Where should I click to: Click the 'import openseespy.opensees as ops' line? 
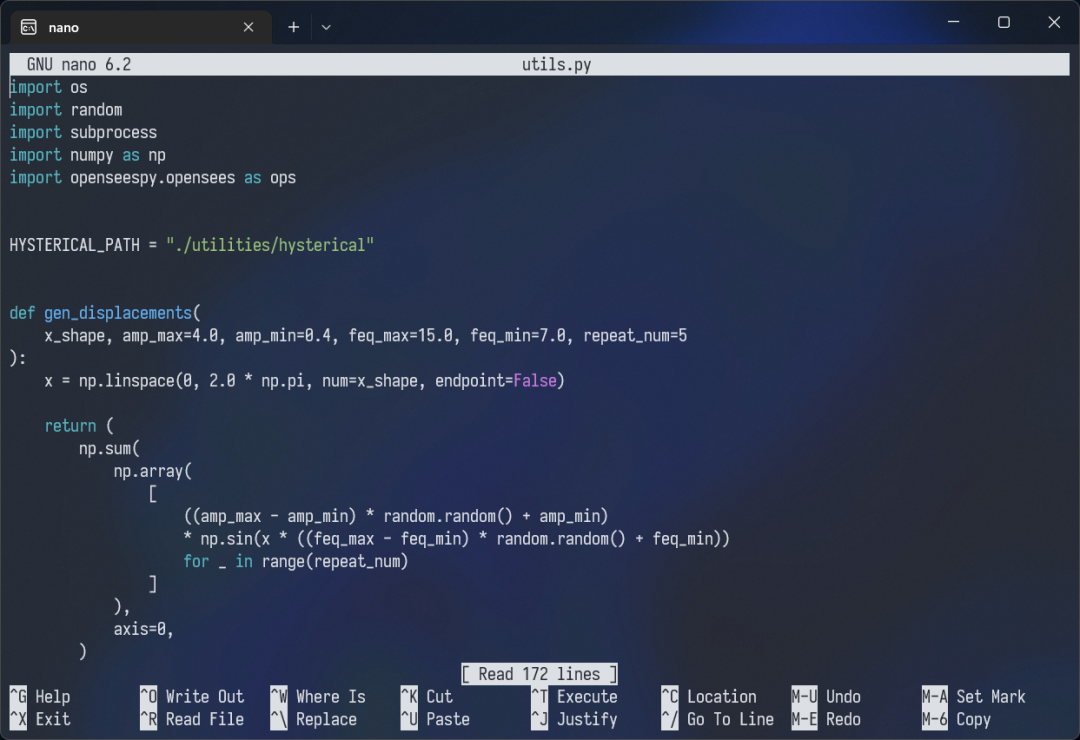pos(153,178)
